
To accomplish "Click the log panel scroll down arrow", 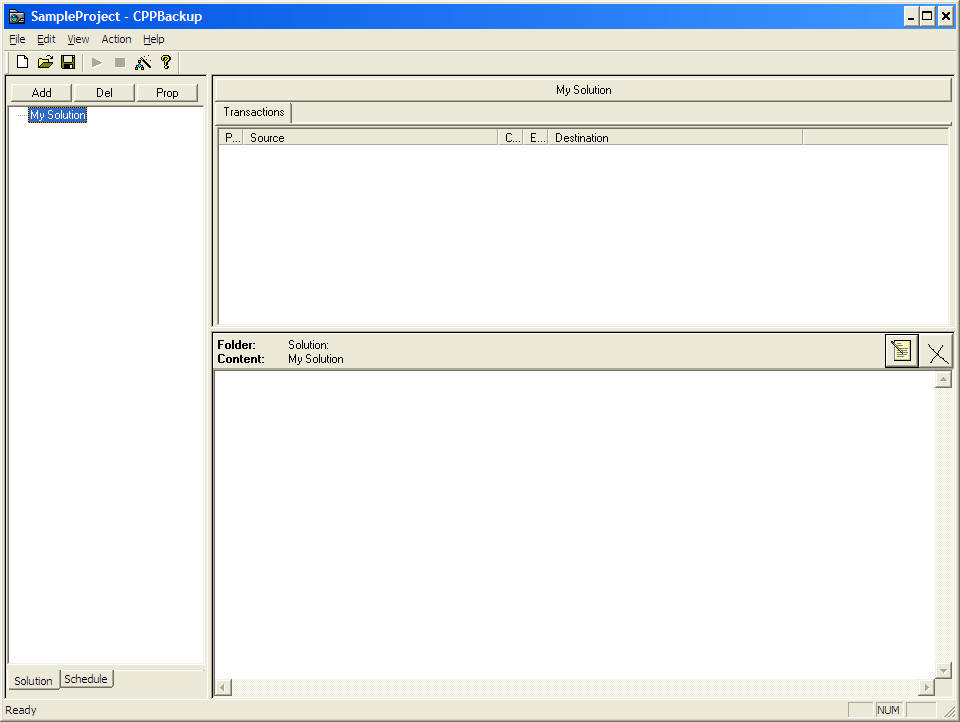I will (943, 671).
